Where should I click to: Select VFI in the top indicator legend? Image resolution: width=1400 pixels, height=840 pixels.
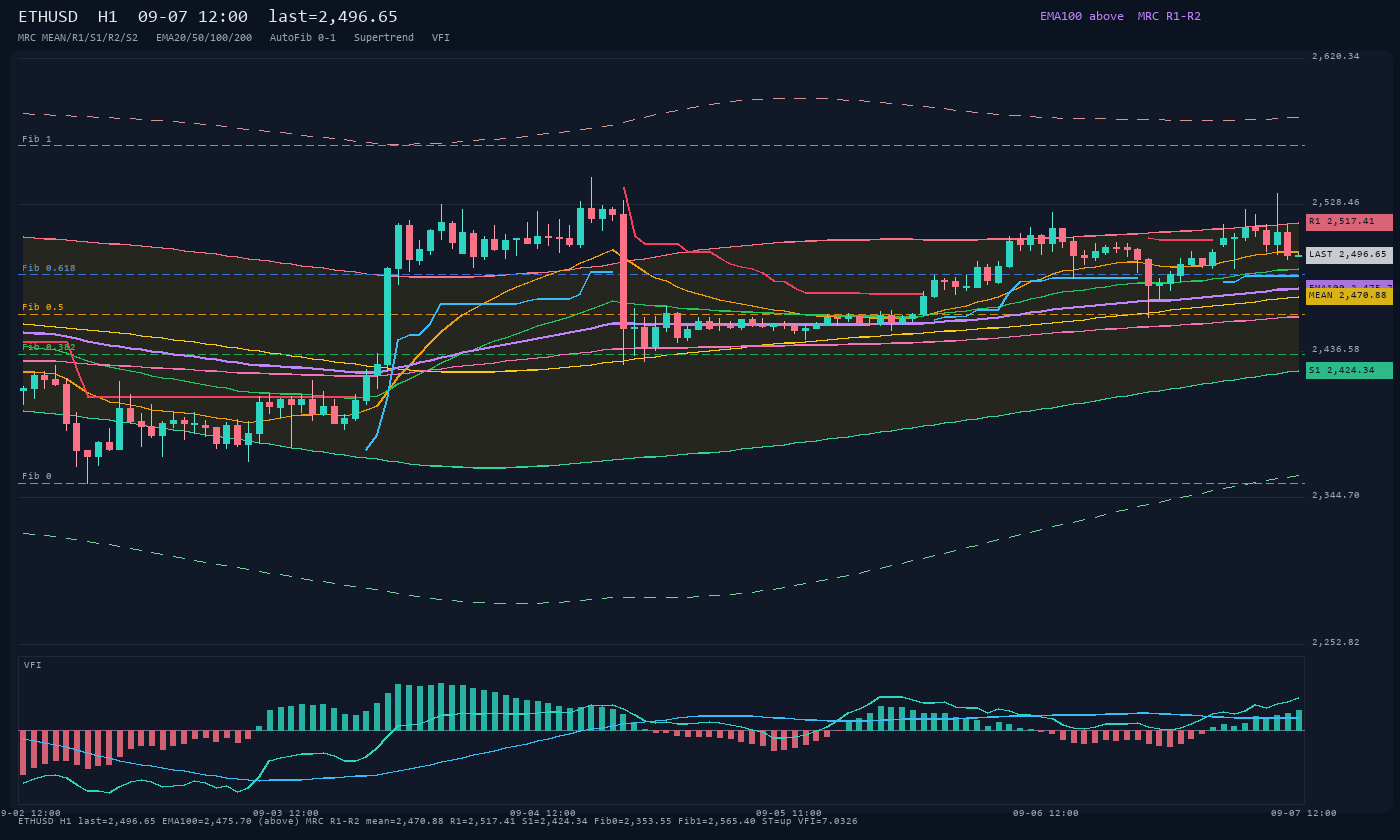pyautogui.click(x=441, y=38)
